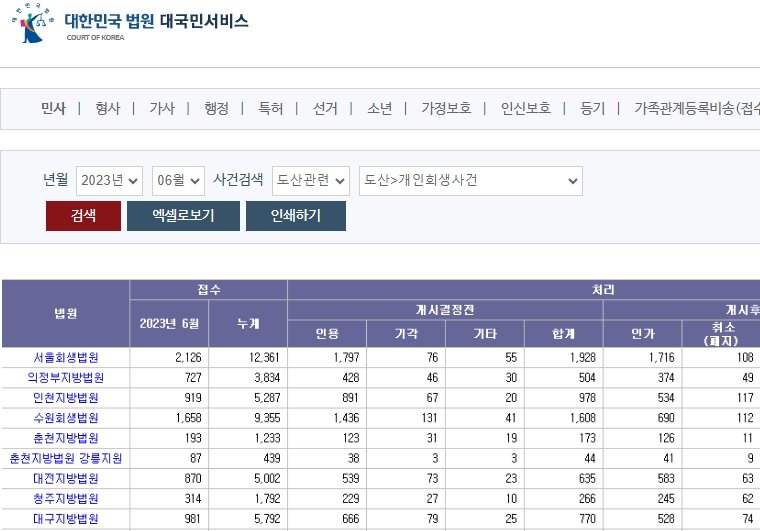
Task: Open the 청주지방법원 court link
Action: (66, 499)
